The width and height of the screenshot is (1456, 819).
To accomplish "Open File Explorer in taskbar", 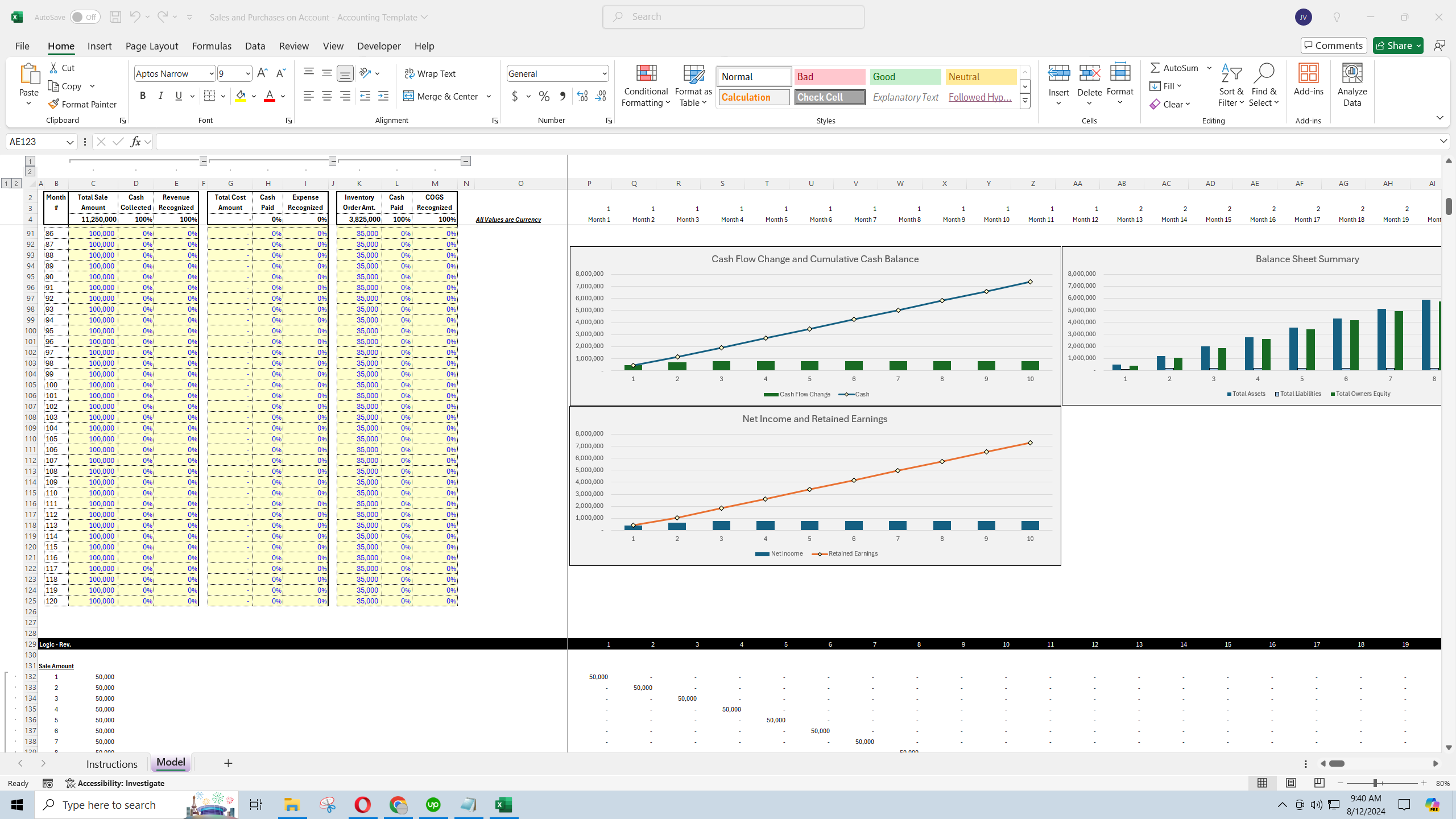I will pyautogui.click(x=292, y=805).
